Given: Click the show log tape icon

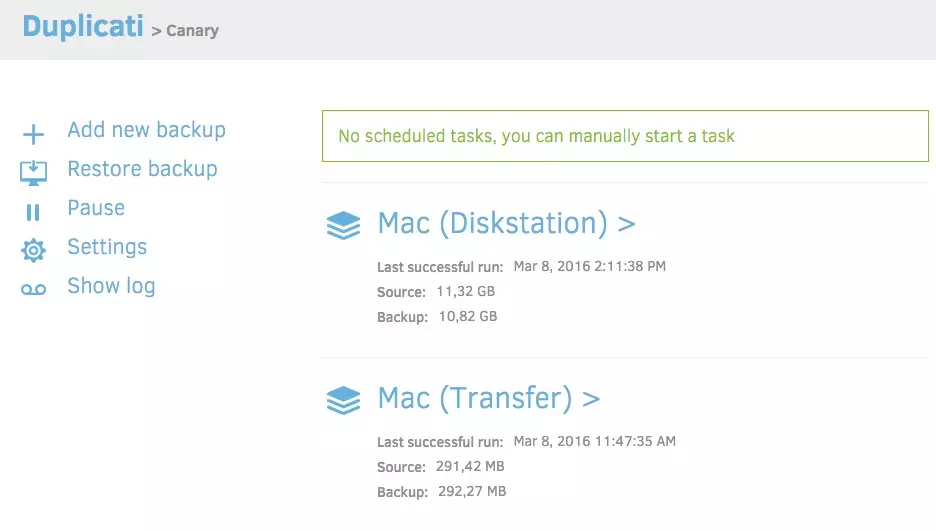Looking at the screenshot, I should 33,289.
